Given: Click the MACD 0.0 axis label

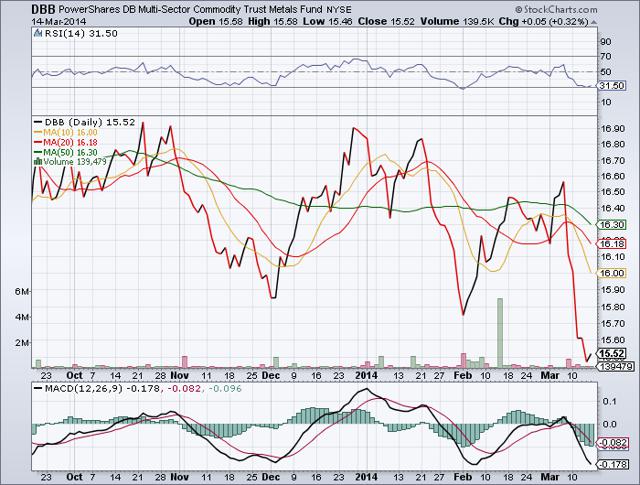Looking at the screenshot, I should coord(609,424).
